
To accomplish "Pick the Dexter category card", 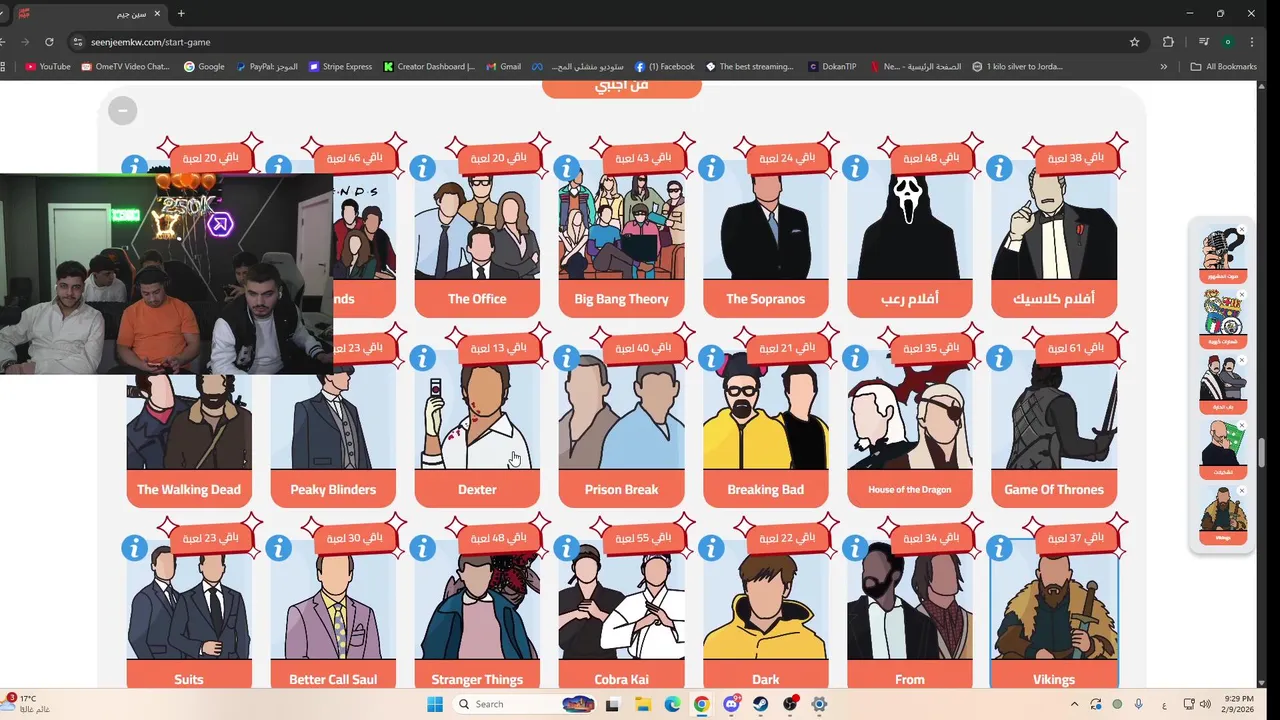I will pos(477,428).
